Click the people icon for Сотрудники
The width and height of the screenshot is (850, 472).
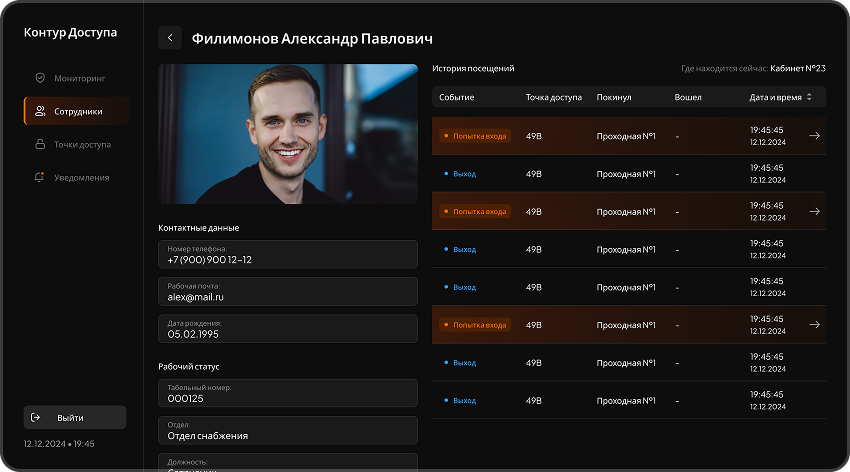(40, 111)
